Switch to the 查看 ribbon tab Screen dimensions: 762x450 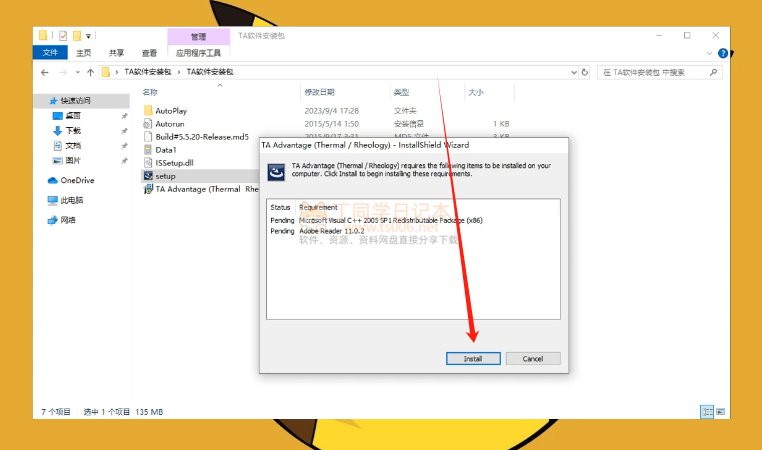[149, 52]
